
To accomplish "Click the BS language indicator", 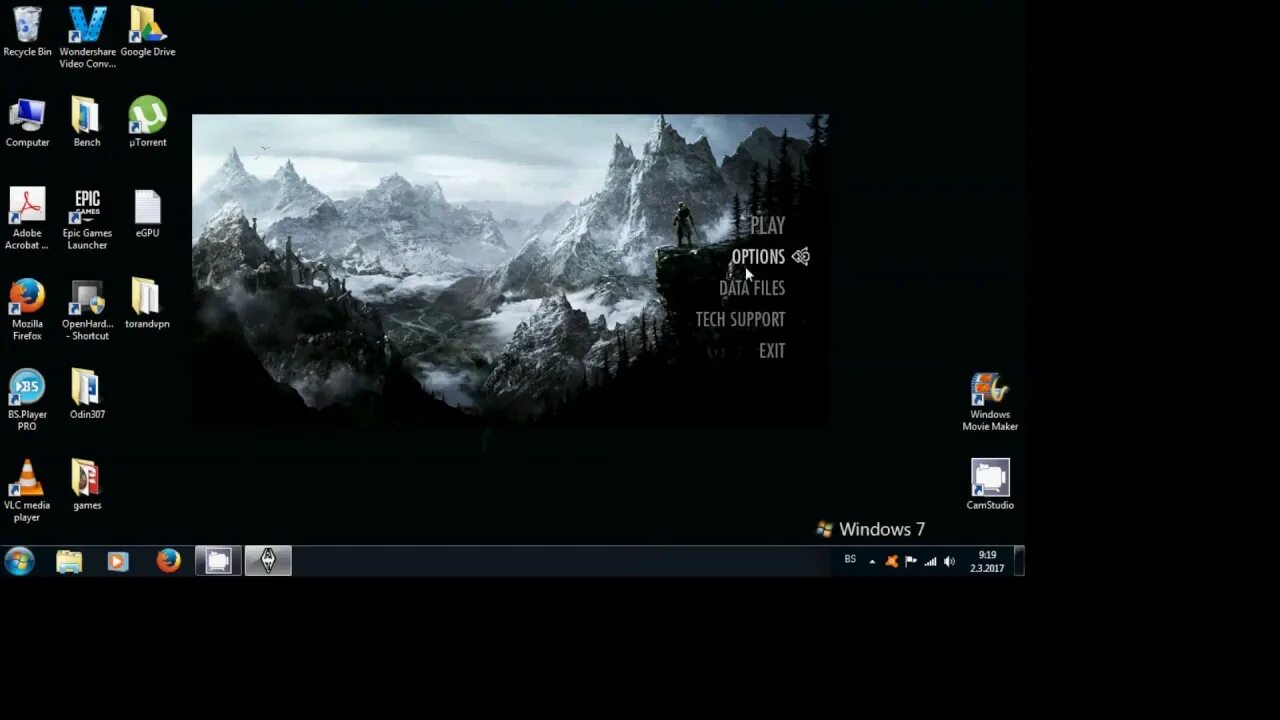I will point(850,560).
